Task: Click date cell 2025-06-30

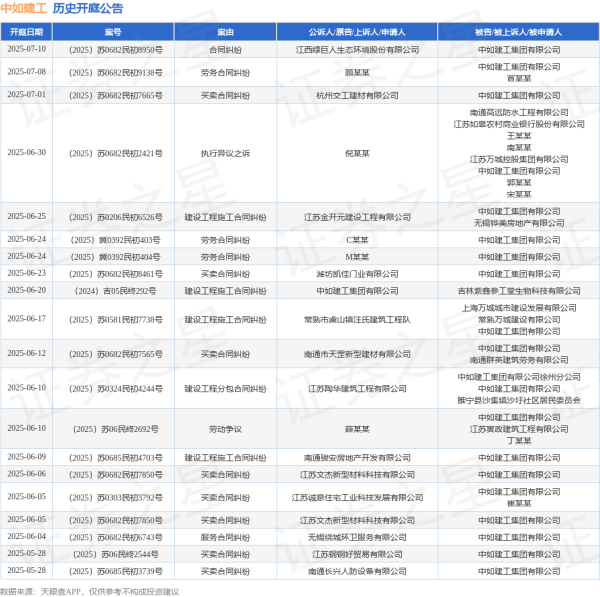Action: tap(26, 152)
